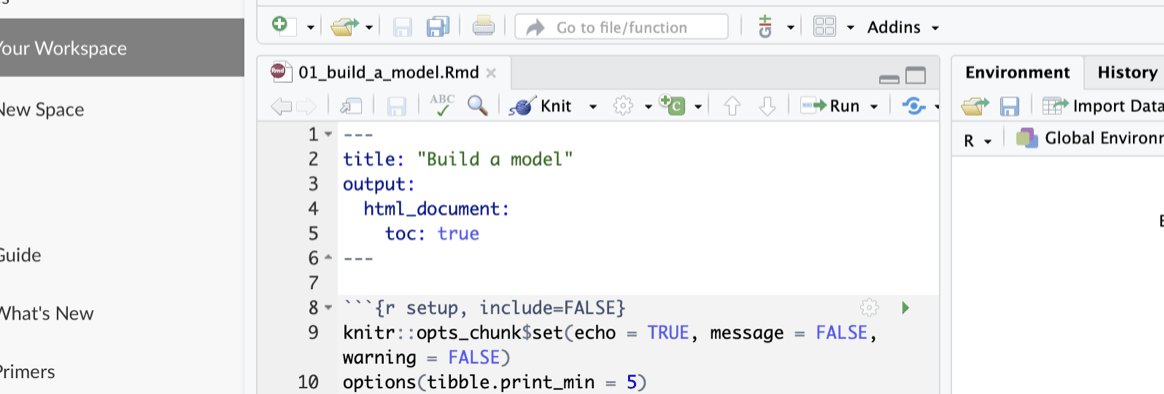The width and height of the screenshot is (1164, 394).
Task: Click the Find/Replace magnifier icon
Action: click(477, 106)
